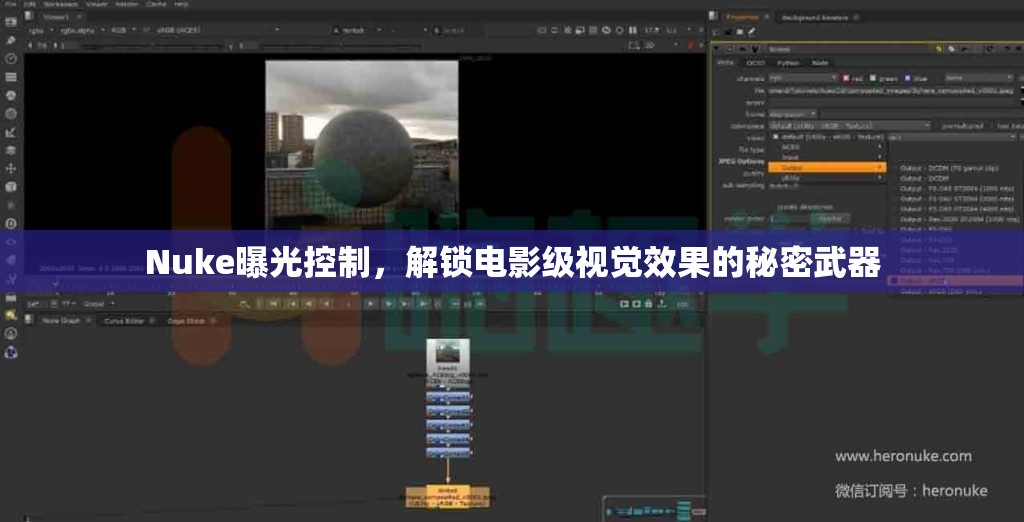Adjust the Viewer gamma slider
Image resolution: width=1024 pixels, height=522 pixels.
pyautogui.click(x=340, y=46)
